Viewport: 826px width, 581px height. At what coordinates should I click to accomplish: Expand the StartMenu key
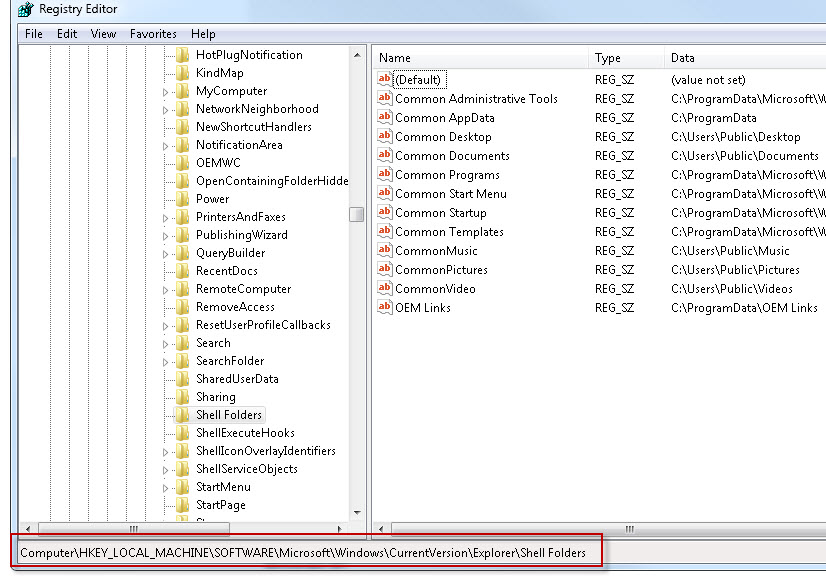click(165, 488)
